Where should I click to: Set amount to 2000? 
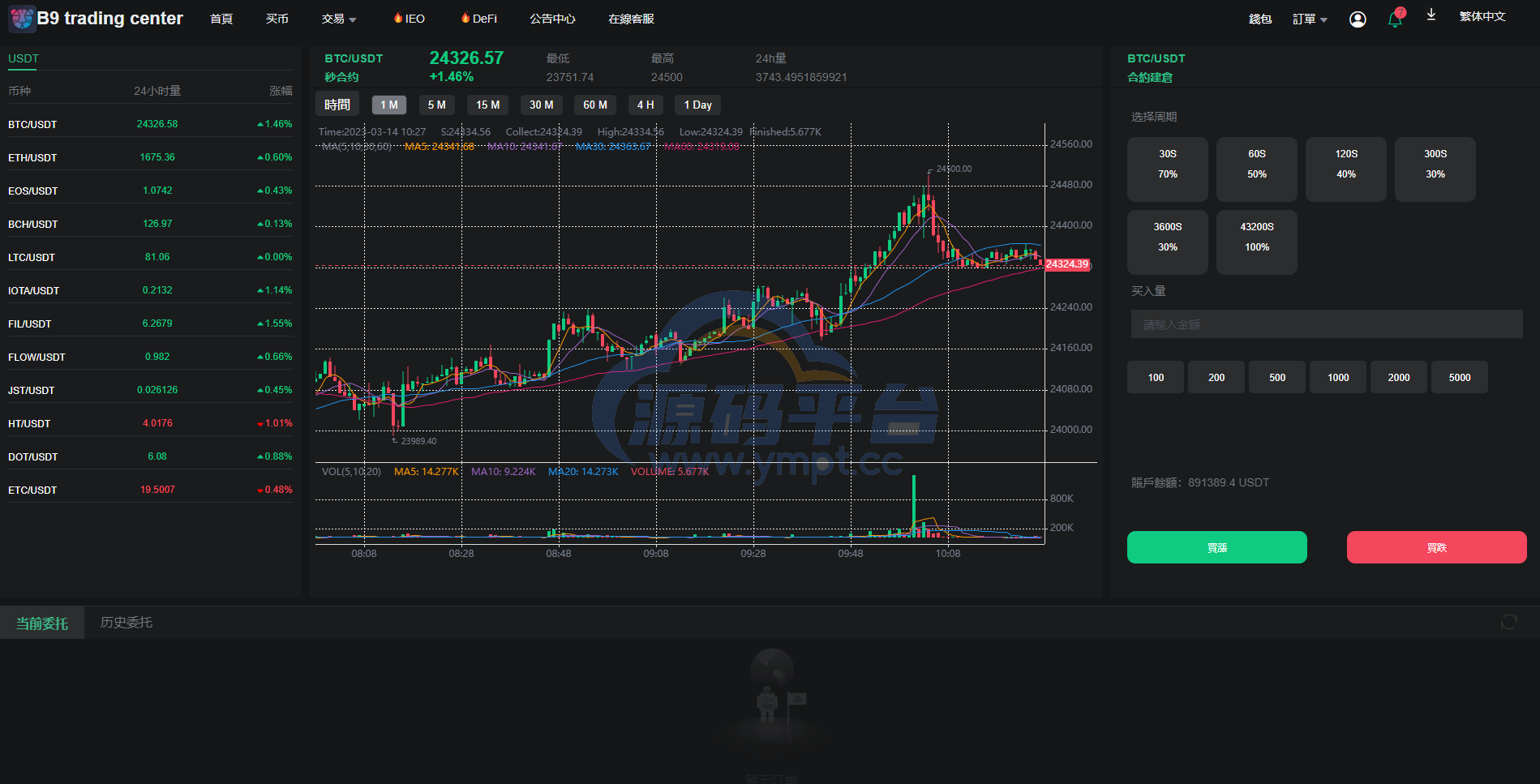click(1399, 377)
